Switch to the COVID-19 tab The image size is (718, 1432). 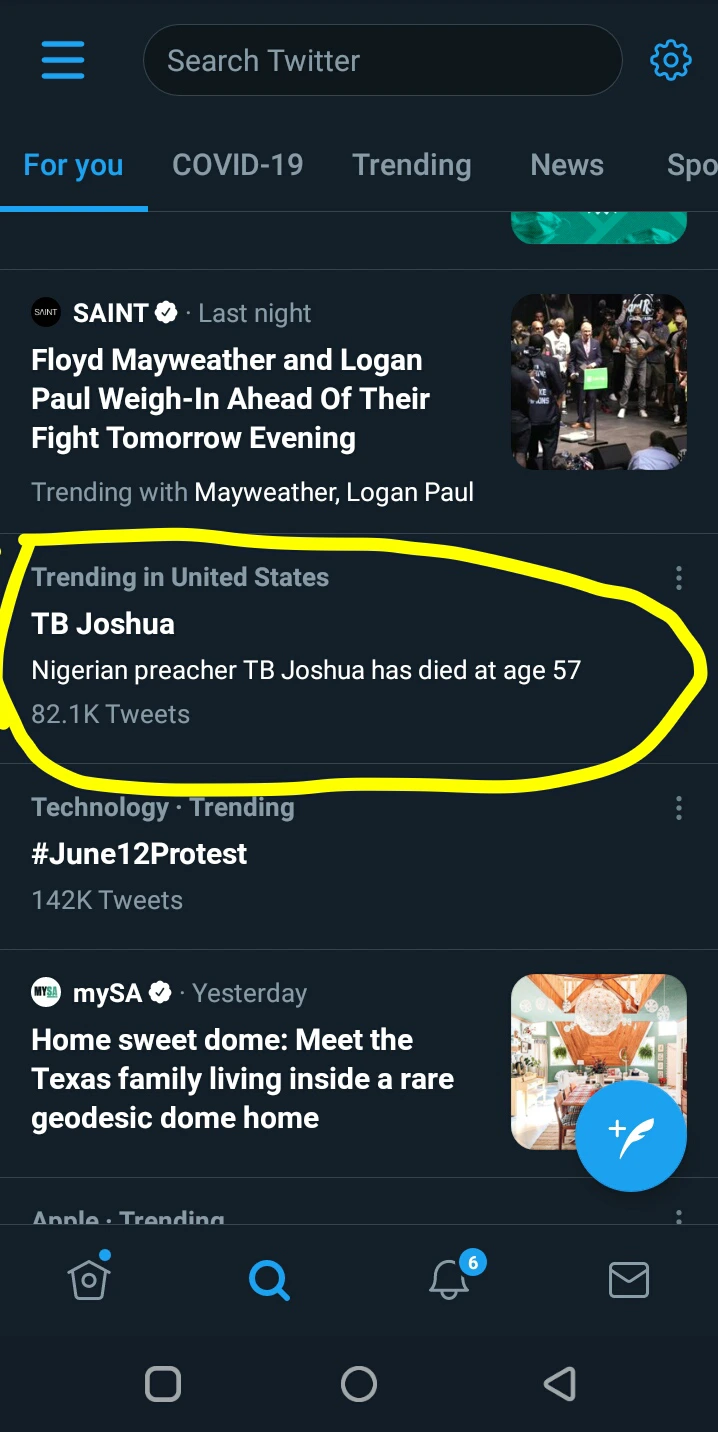pos(237,165)
